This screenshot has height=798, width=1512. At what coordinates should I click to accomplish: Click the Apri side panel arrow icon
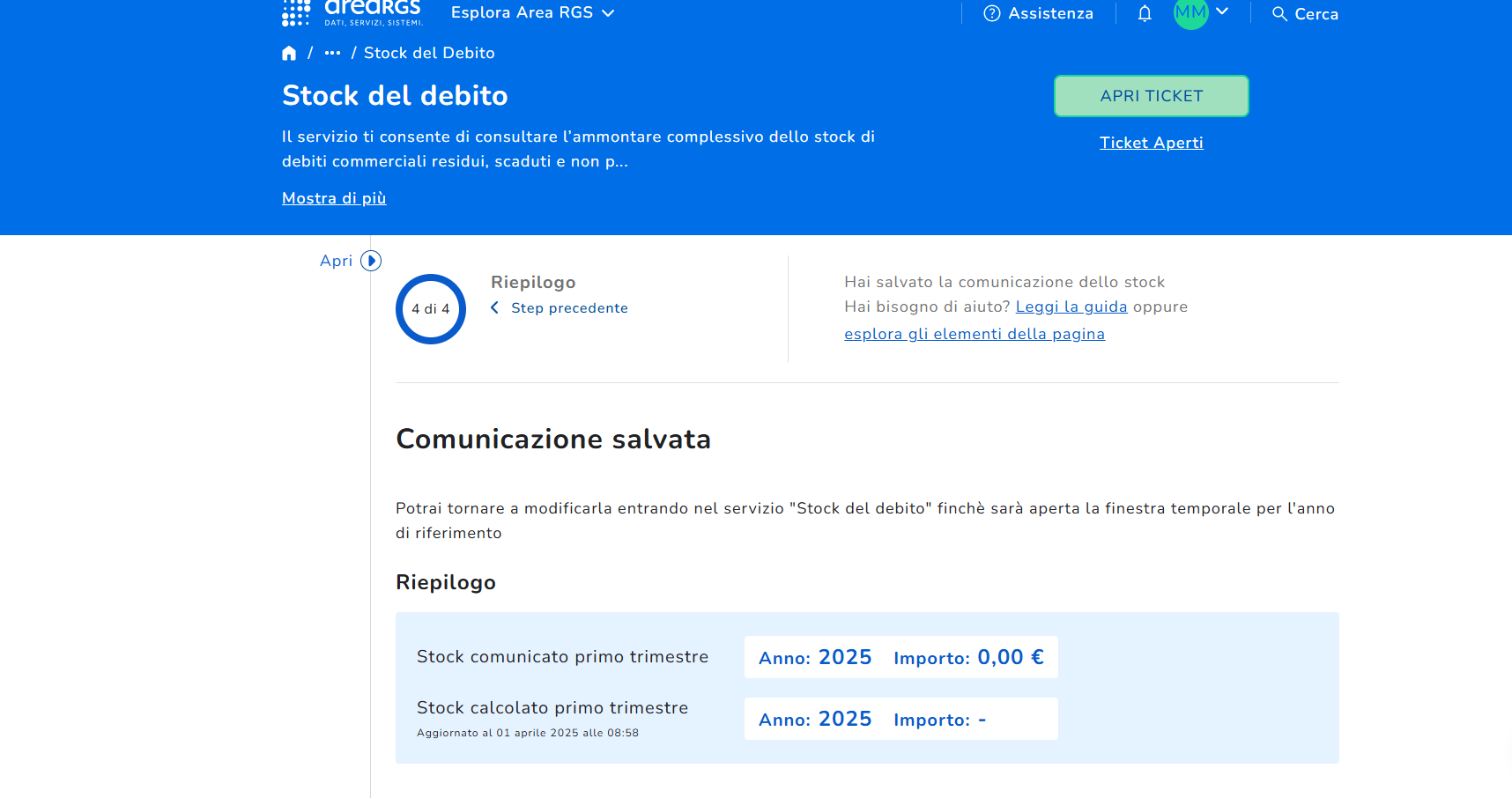371,261
